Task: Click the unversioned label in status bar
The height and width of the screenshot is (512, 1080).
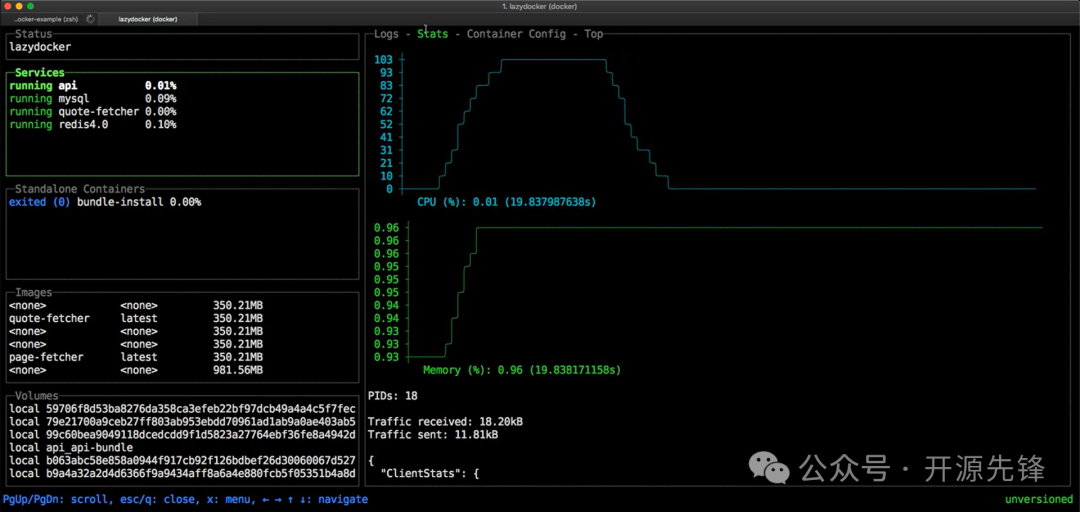Action: point(1039,500)
